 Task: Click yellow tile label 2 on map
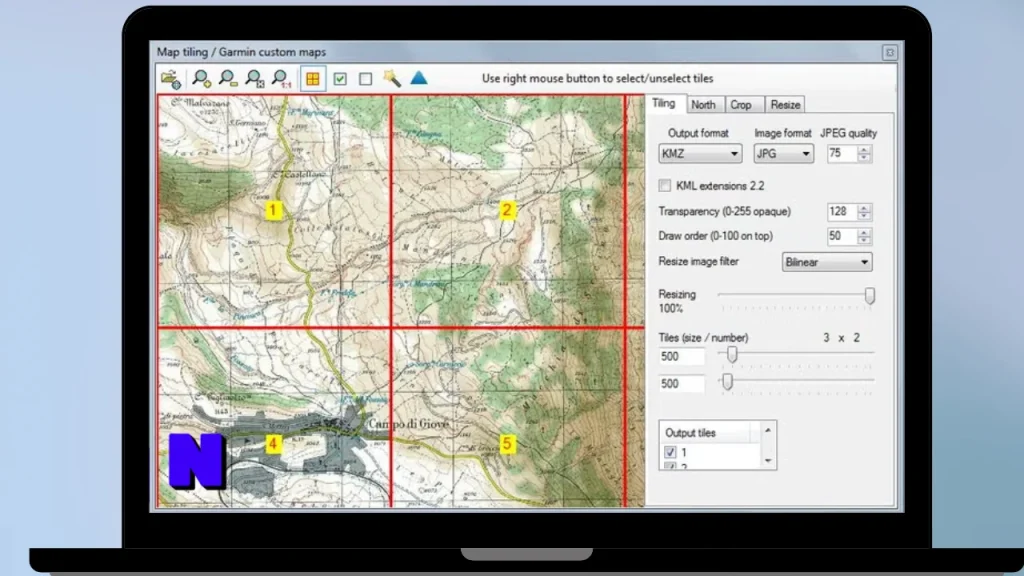[507, 210]
